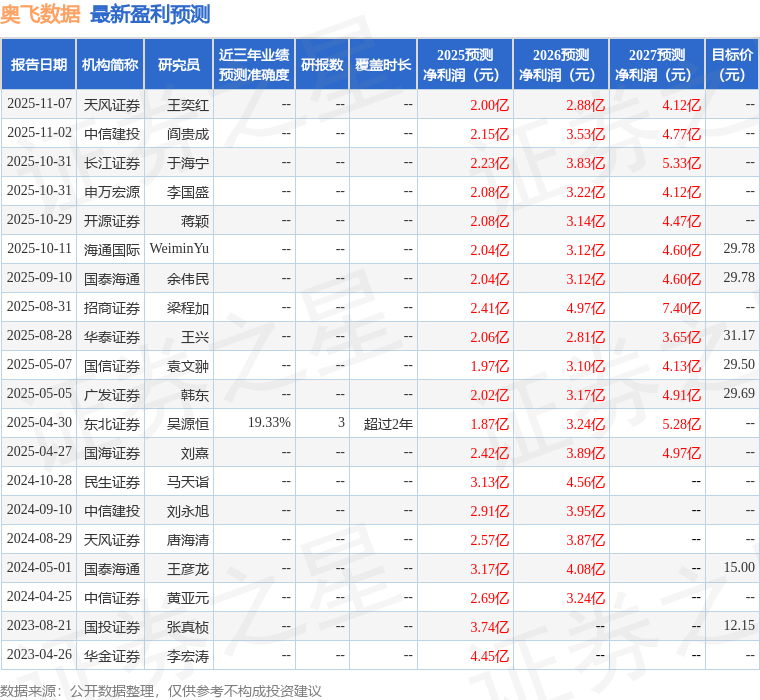
Task: Click the 1.87亿 forecast value
Action: (x=490, y=424)
